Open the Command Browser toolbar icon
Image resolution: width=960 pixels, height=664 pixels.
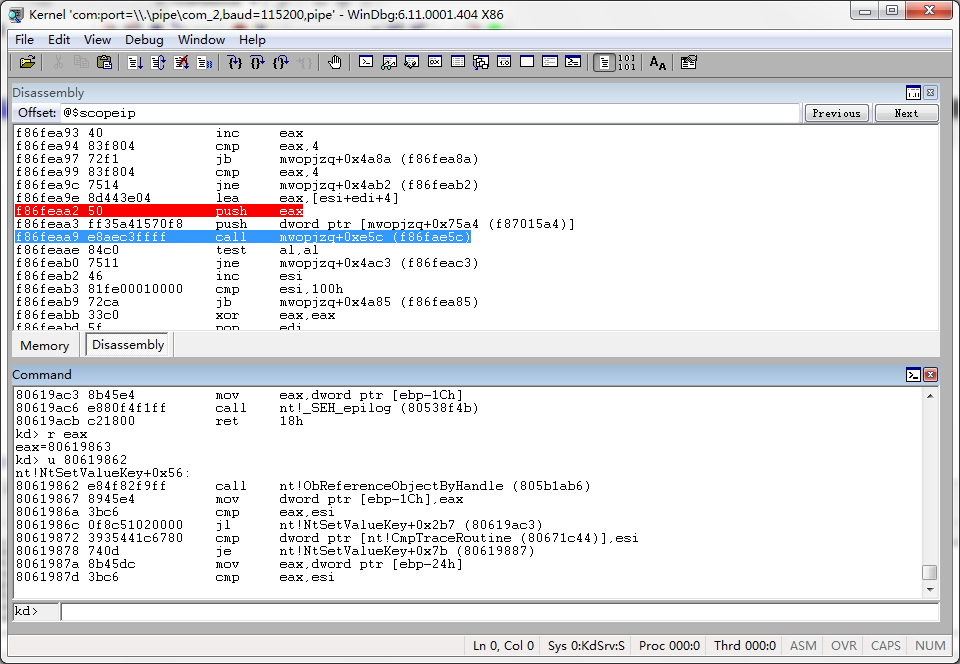point(573,62)
